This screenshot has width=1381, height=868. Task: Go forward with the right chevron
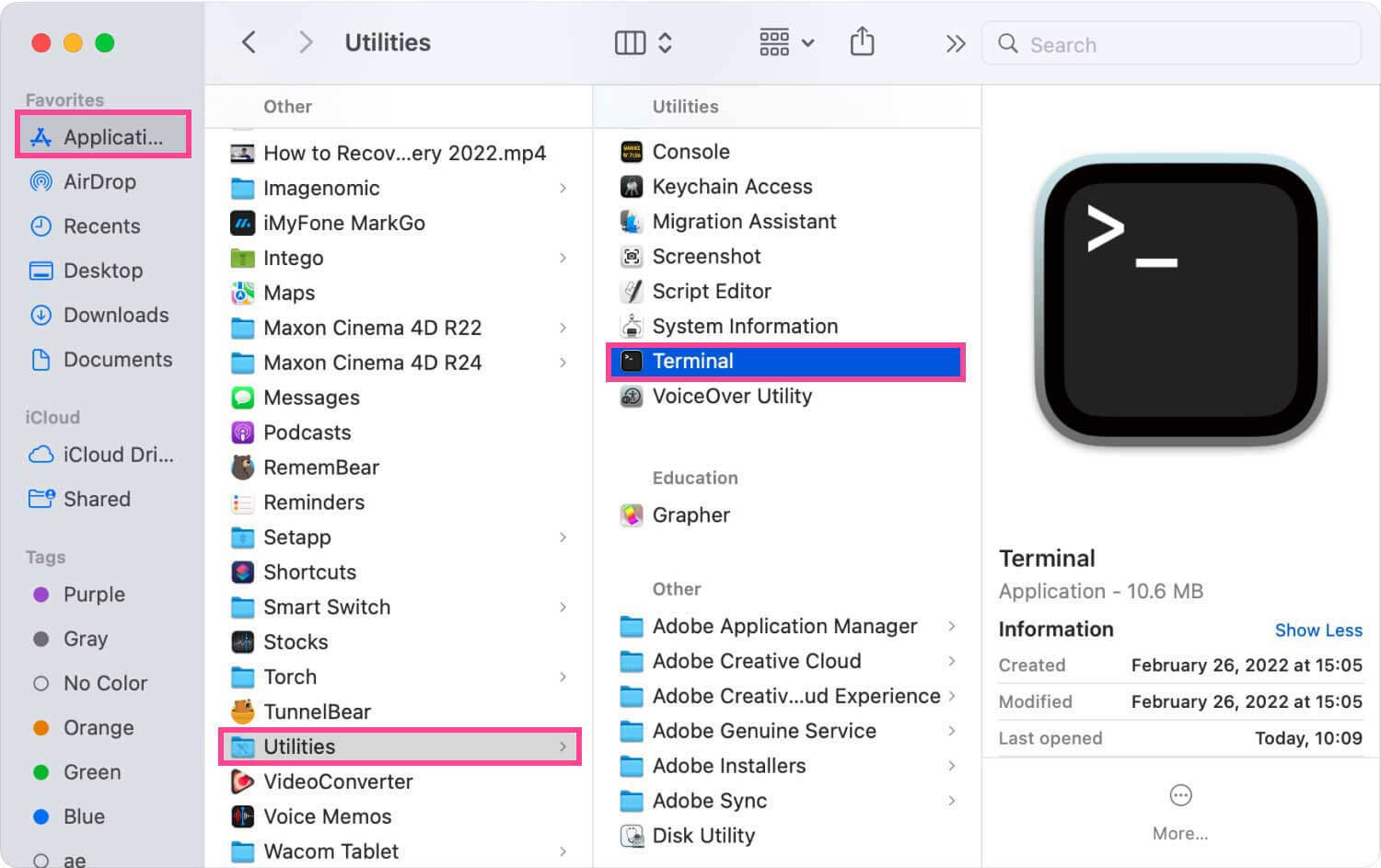click(x=306, y=42)
